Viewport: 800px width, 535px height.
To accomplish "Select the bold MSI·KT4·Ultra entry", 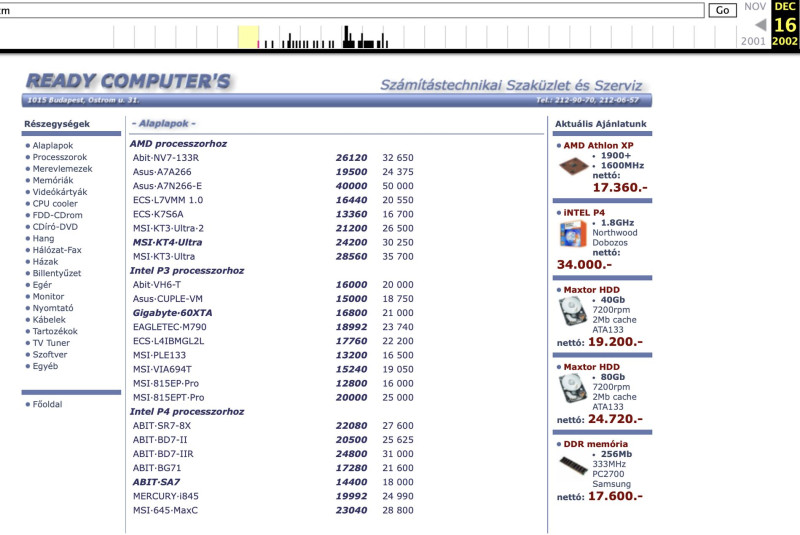I will pyautogui.click(x=167, y=243).
